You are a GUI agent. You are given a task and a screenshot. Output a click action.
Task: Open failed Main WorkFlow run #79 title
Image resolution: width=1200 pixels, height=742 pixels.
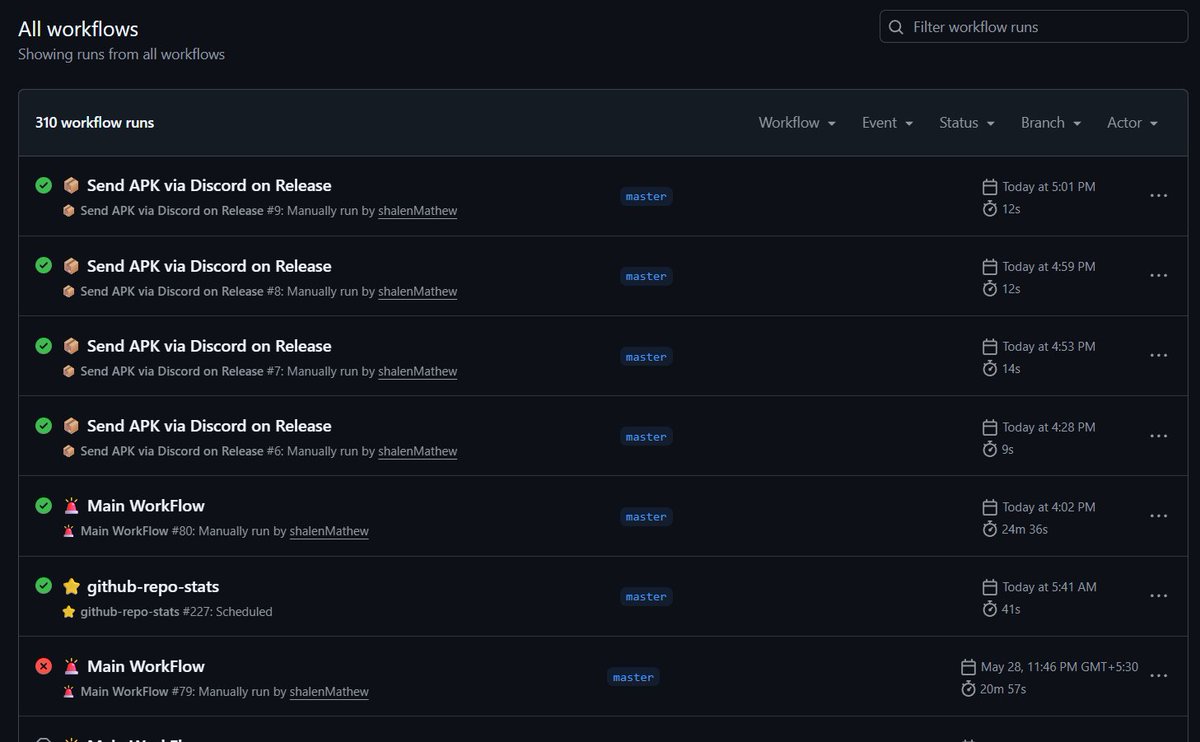click(146, 666)
